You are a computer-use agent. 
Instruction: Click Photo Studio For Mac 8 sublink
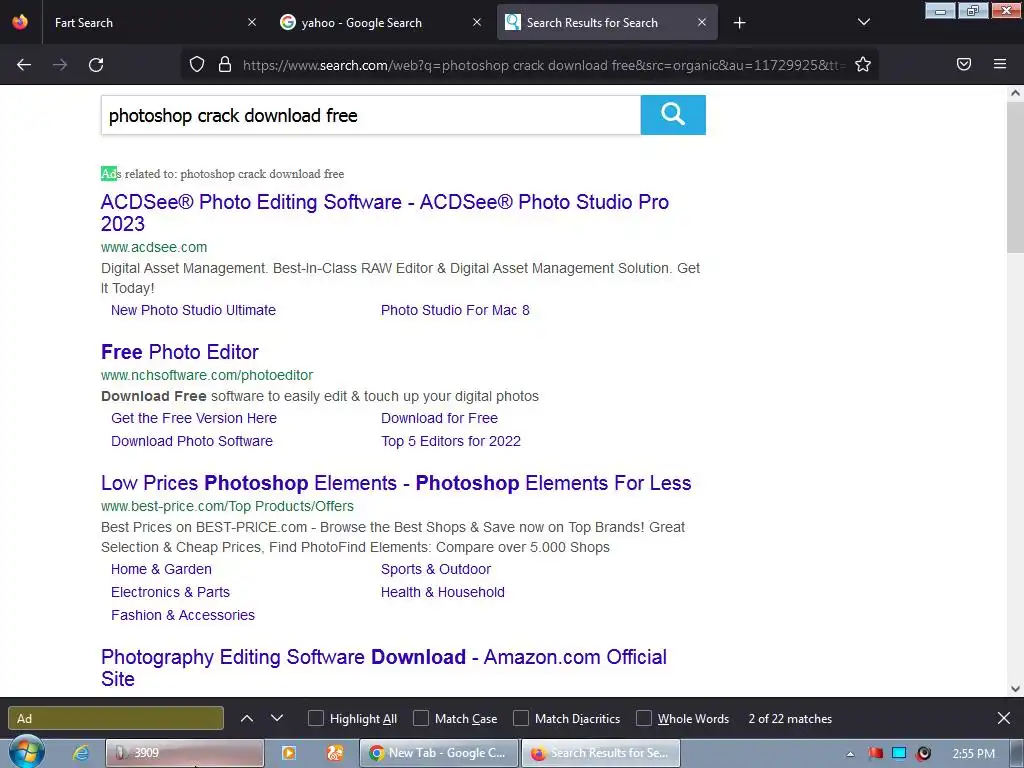click(x=455, y=310)
